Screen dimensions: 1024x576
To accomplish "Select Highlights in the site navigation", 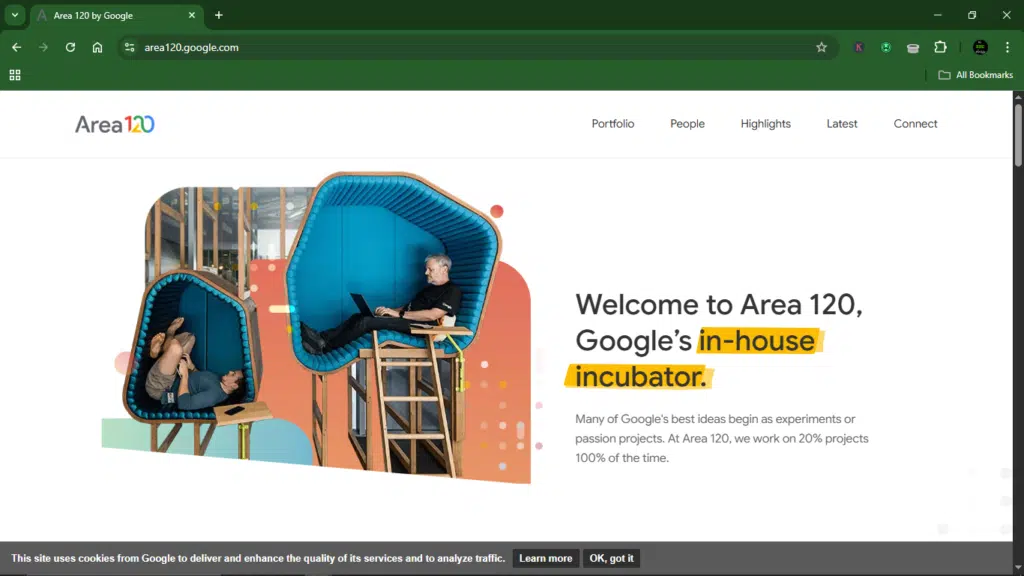I will click(x=765, y=124).
